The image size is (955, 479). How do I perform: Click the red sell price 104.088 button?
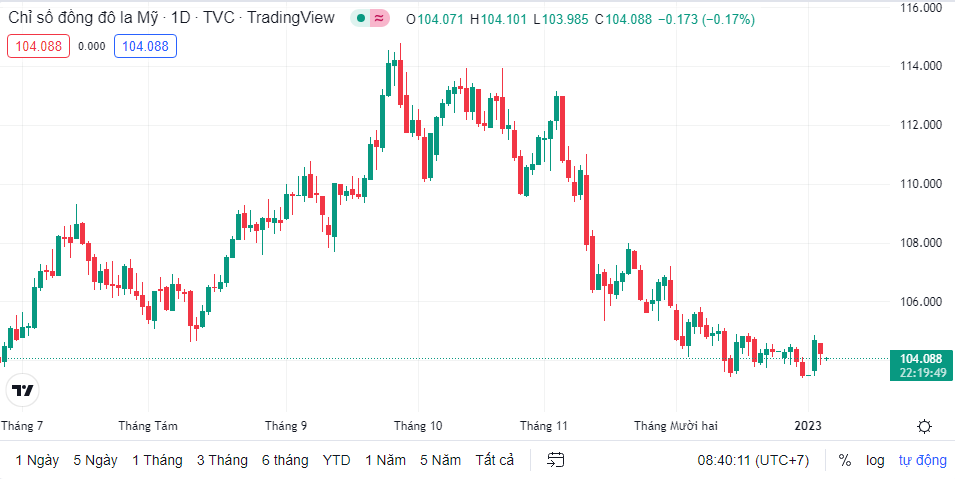click(38, 45)
